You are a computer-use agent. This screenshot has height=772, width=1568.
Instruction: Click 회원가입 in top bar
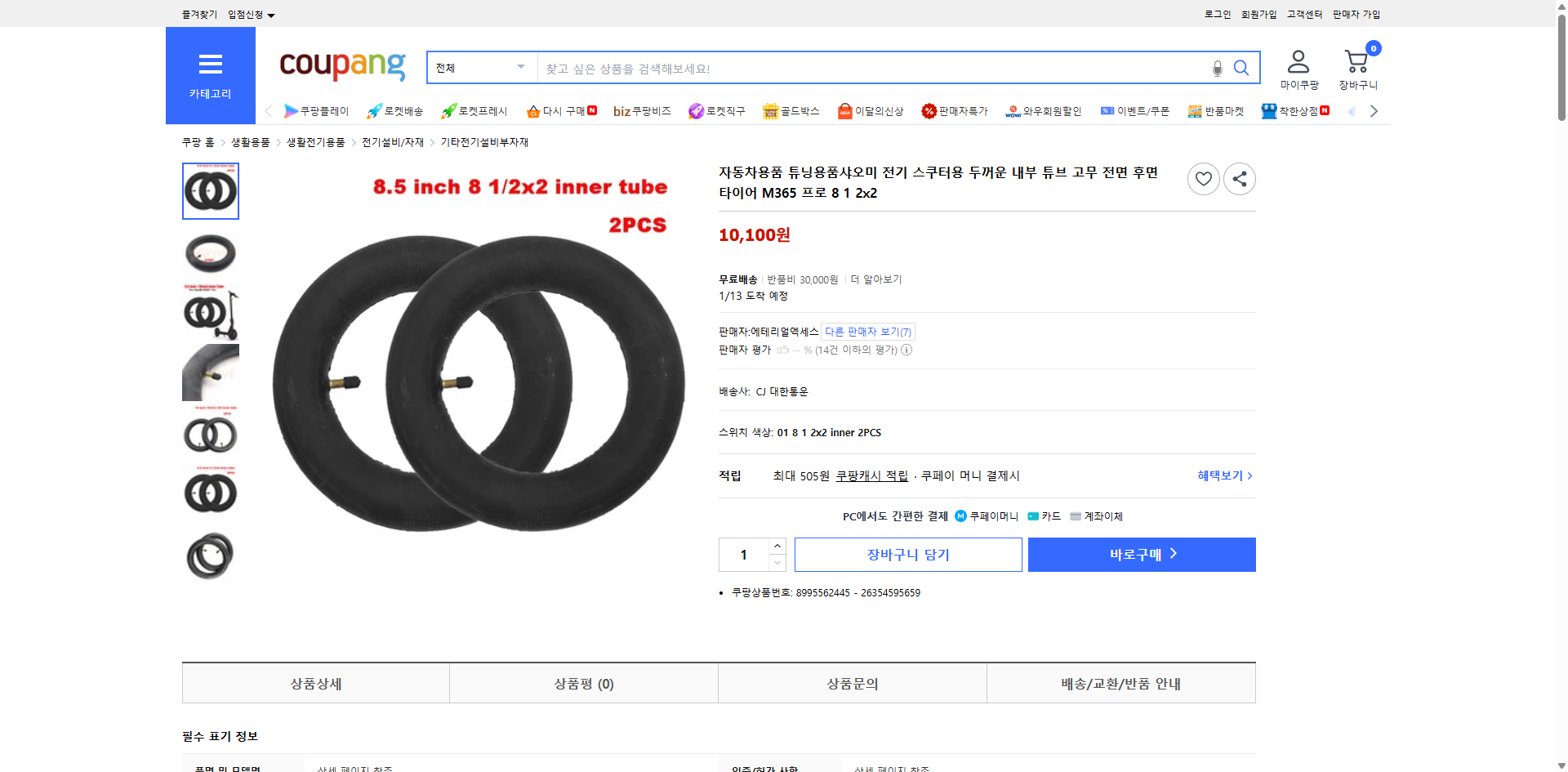(1259, 15)
